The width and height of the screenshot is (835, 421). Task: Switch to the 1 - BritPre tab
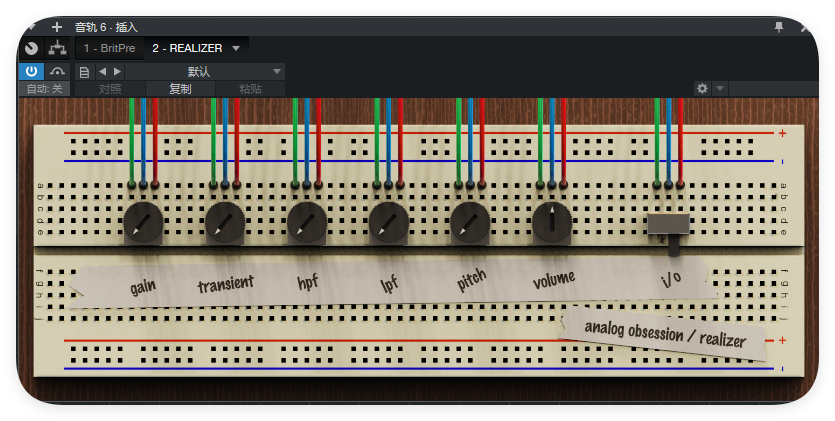(109, 48)
